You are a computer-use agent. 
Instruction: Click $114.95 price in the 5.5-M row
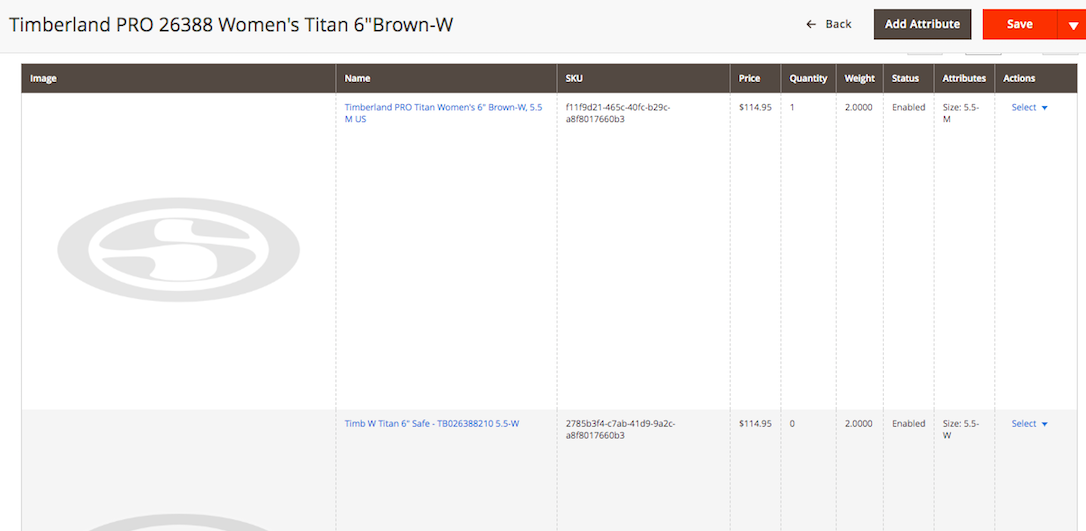coord(755,107)
